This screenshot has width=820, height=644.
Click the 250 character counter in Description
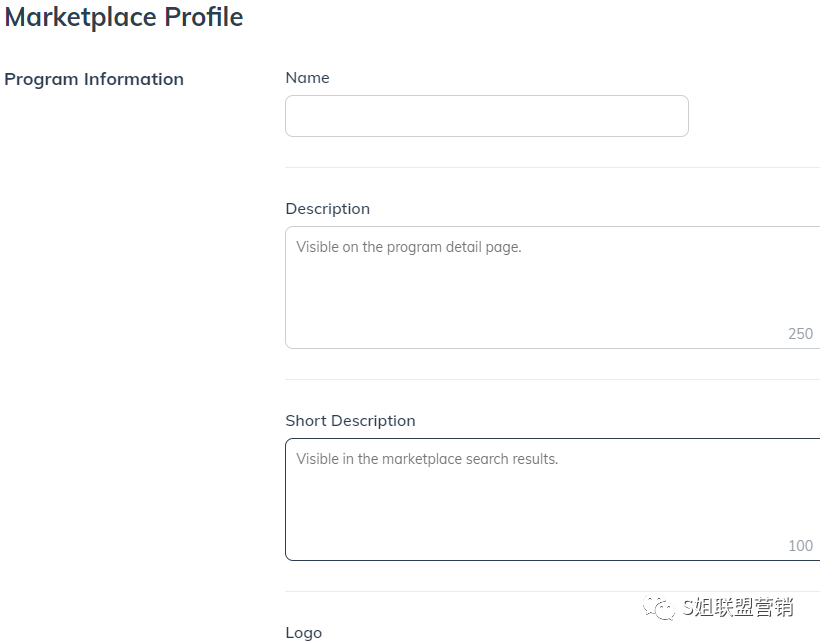[800, 334]
